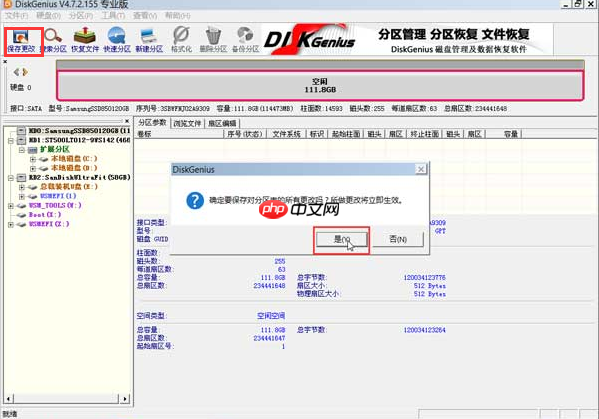Expand the 本地磁盘(D:) node
This screenshot has width=599, height=419.
[33, 168]
